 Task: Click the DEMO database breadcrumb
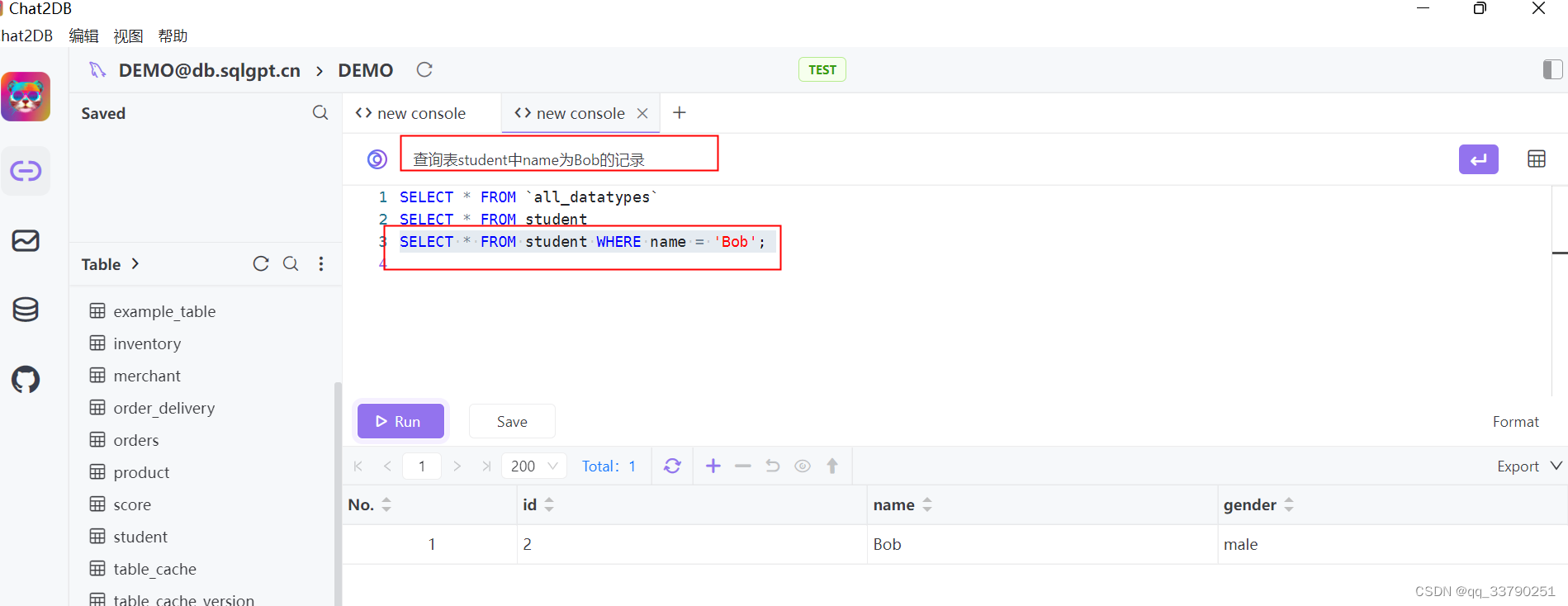point(366,70)
